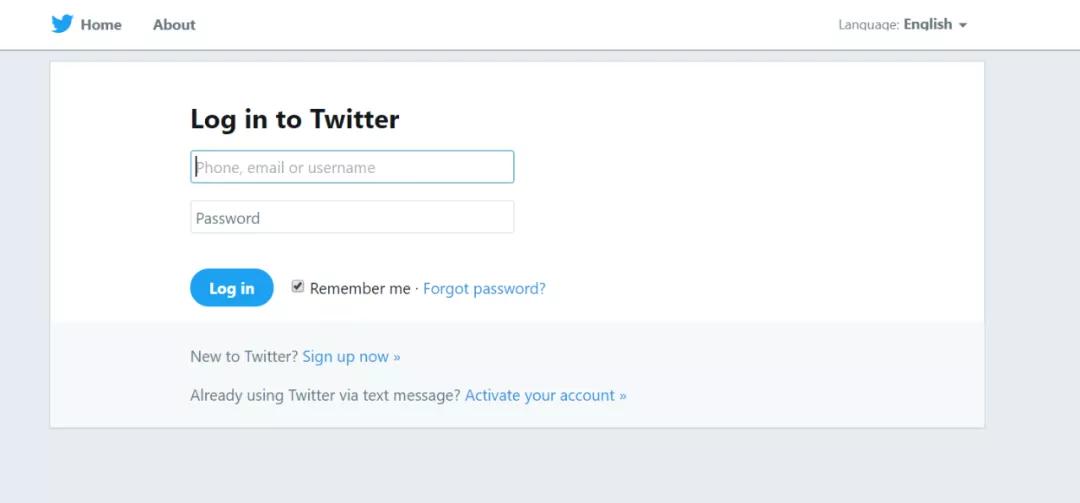Click the double arrow after Activate your account
The height and width of the screenshot is (503, 1080).
coord(623,396)
